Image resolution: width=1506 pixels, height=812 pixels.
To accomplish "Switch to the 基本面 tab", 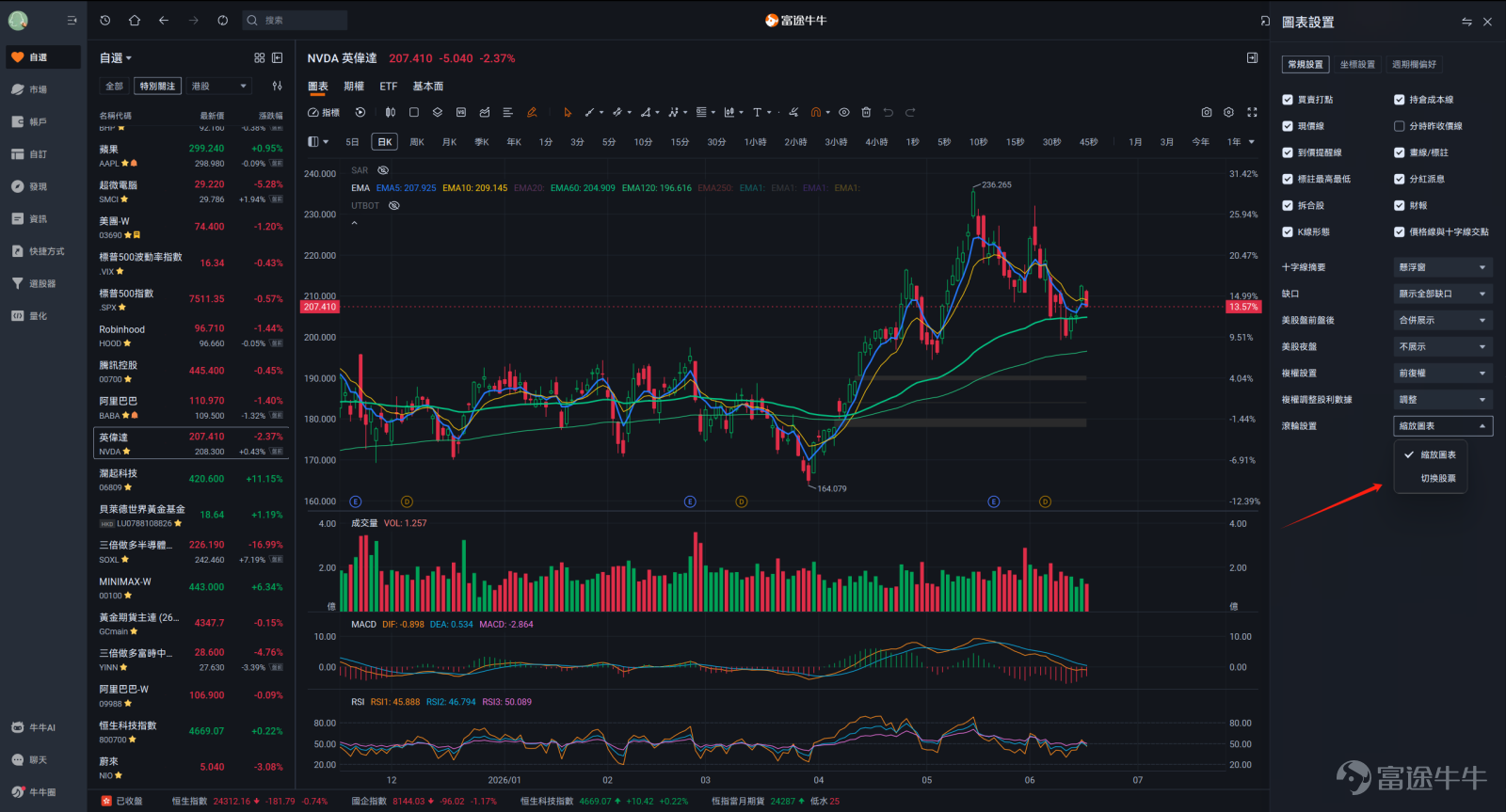I will [428, 86].
